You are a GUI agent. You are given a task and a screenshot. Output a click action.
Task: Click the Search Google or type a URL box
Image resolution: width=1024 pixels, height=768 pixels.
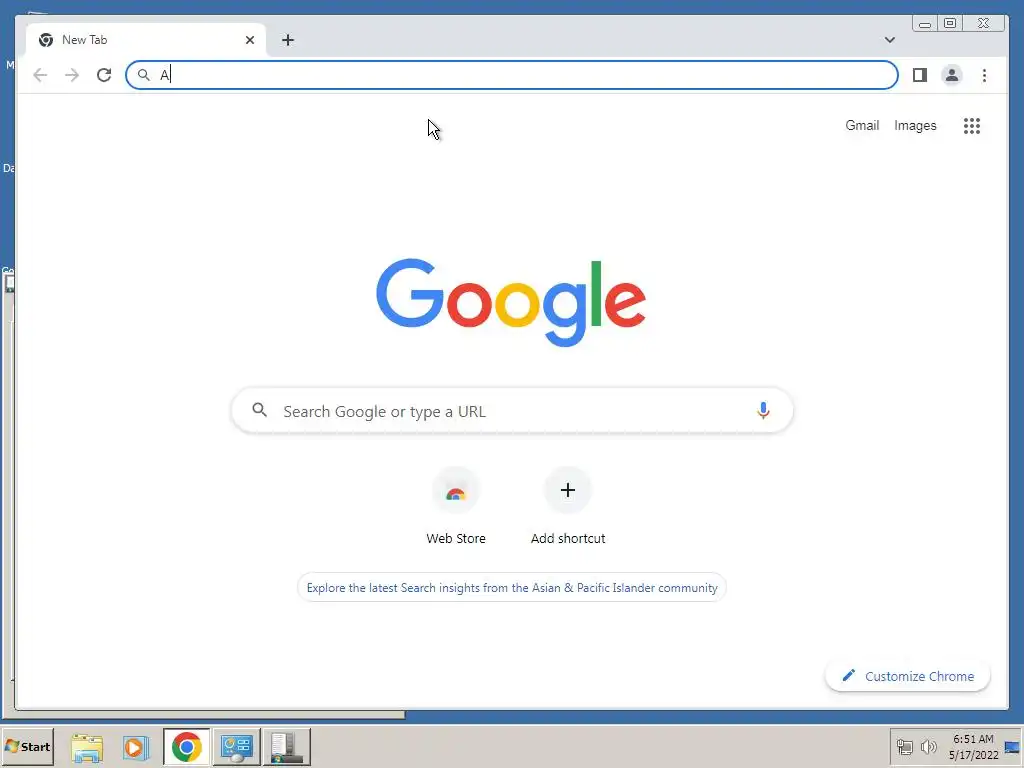[512, 411]
